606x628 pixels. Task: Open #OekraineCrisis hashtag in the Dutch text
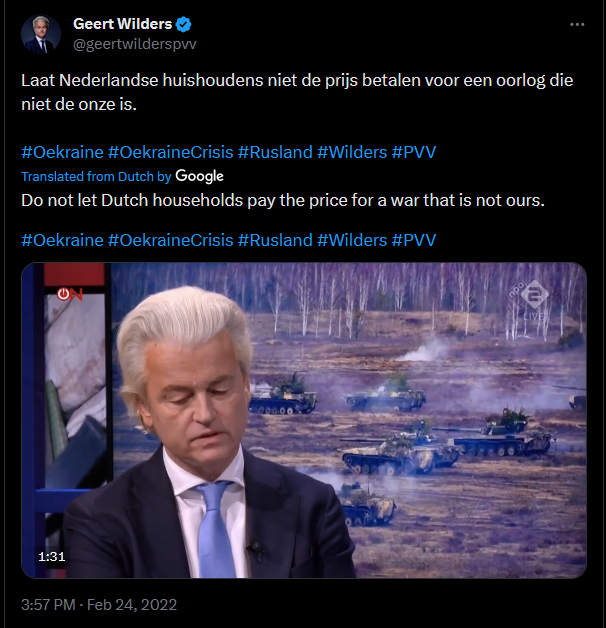(171, 152)
